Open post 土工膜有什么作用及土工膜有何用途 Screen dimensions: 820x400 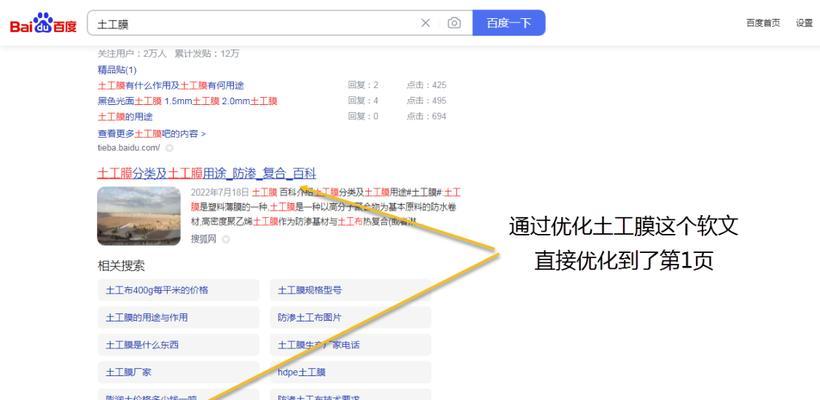coord(170,85)
